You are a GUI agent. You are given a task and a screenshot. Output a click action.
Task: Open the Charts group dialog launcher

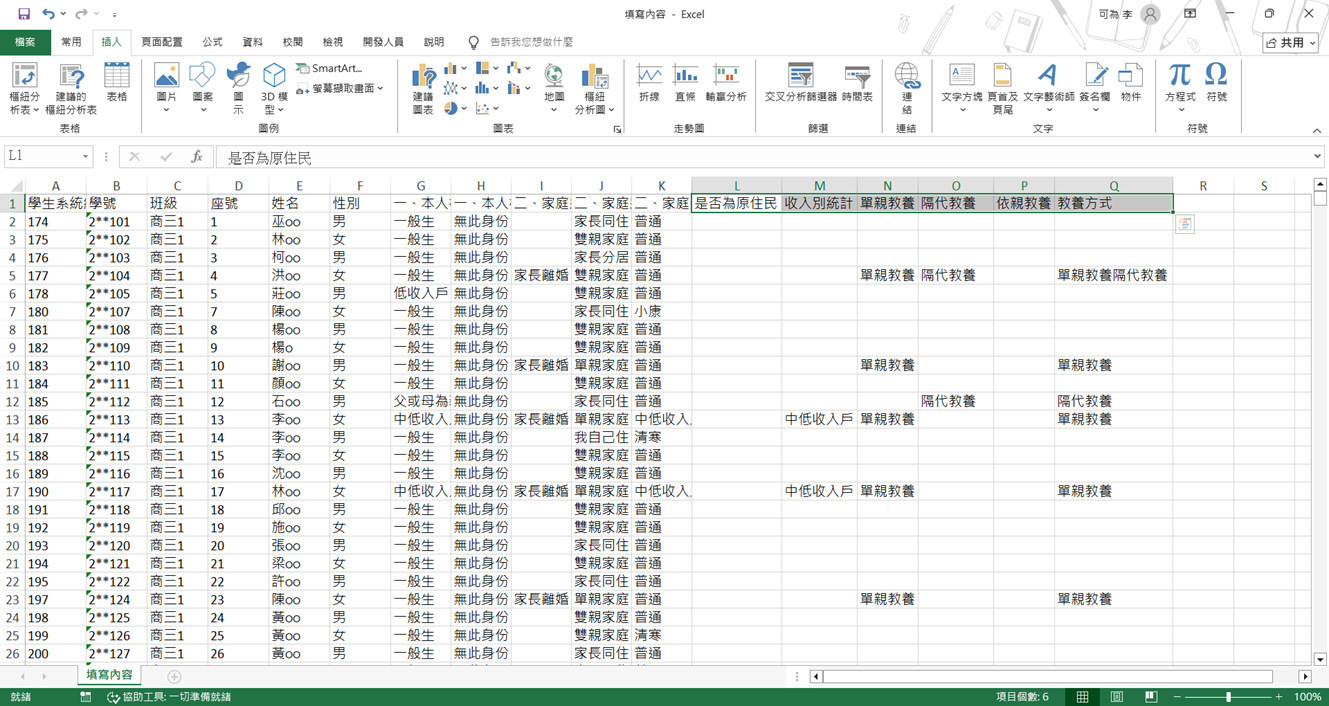[x=617, y=130]
